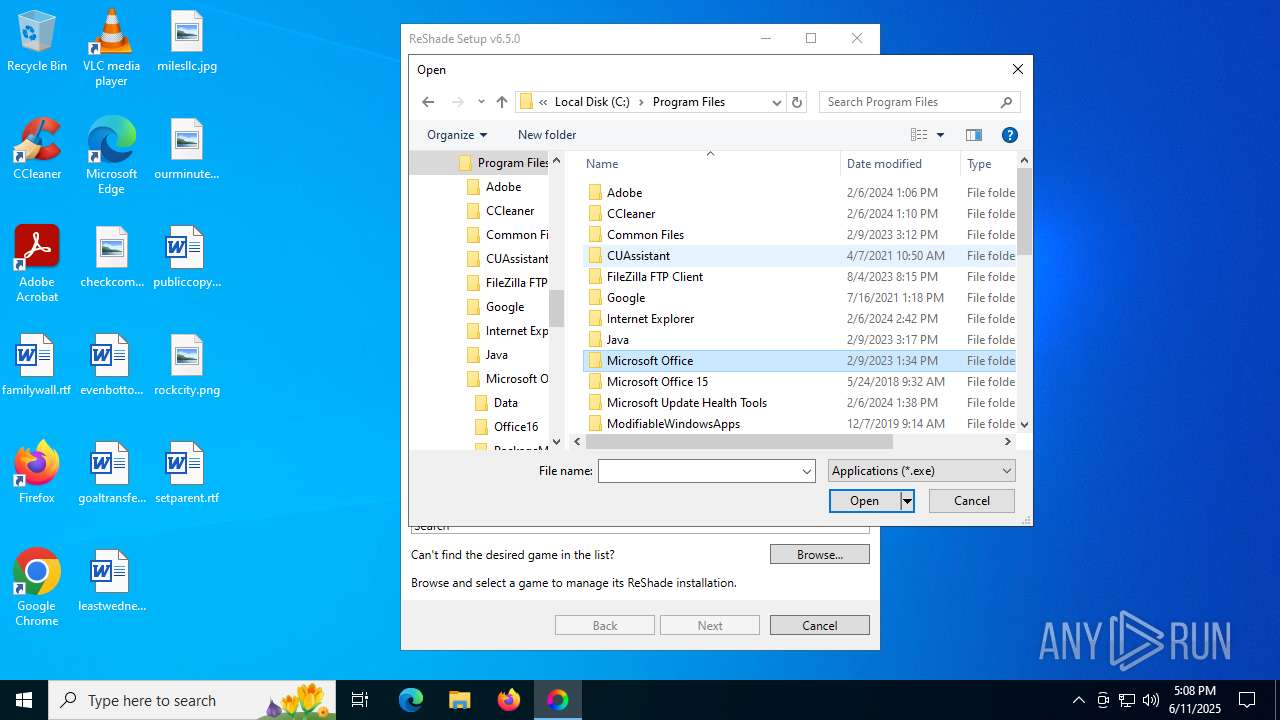This screenshot has width=1280, height=720.
Task: Show hidden system tray icons
Action: coord(1078,700)
